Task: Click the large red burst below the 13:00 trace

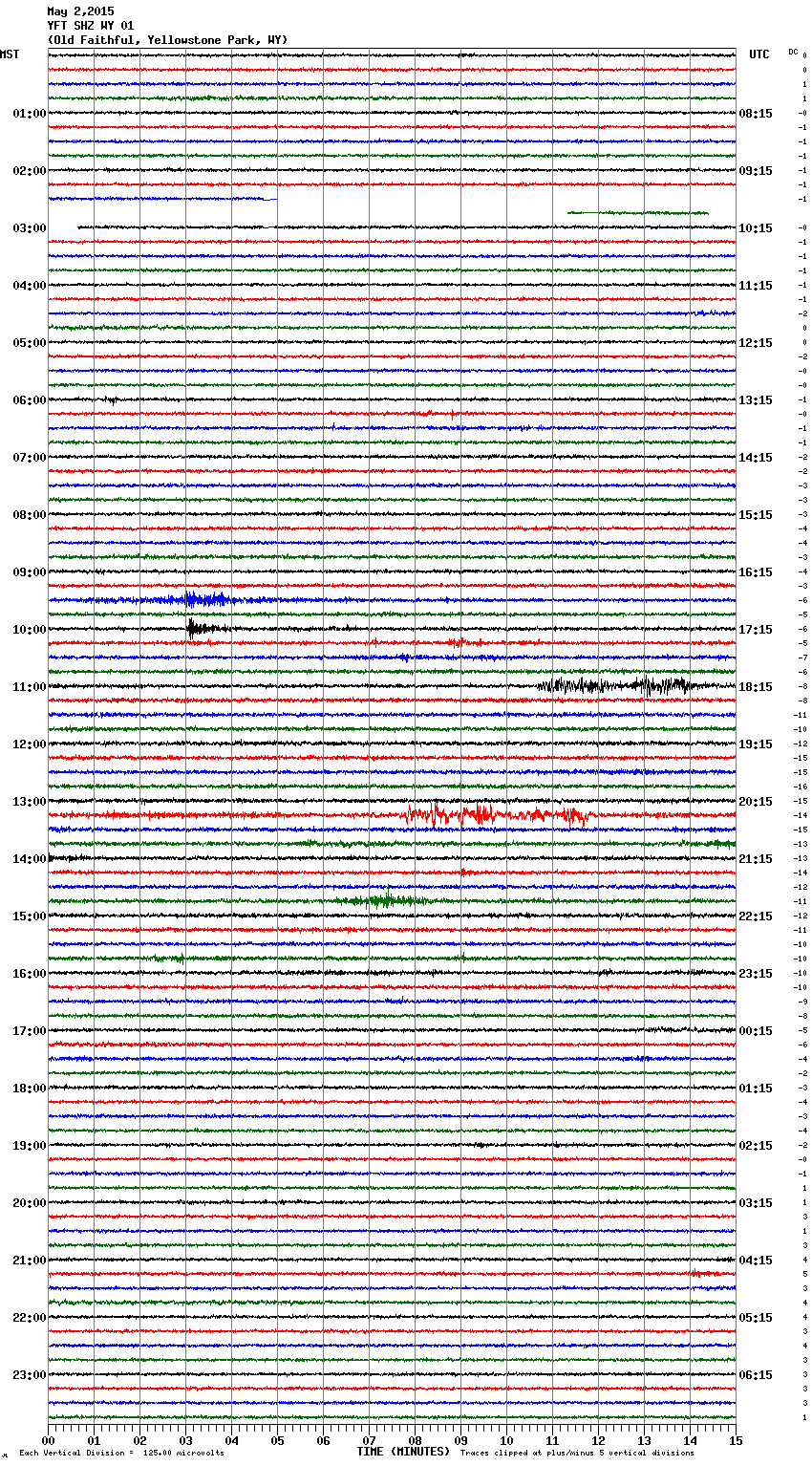Action: pos(497,815)
